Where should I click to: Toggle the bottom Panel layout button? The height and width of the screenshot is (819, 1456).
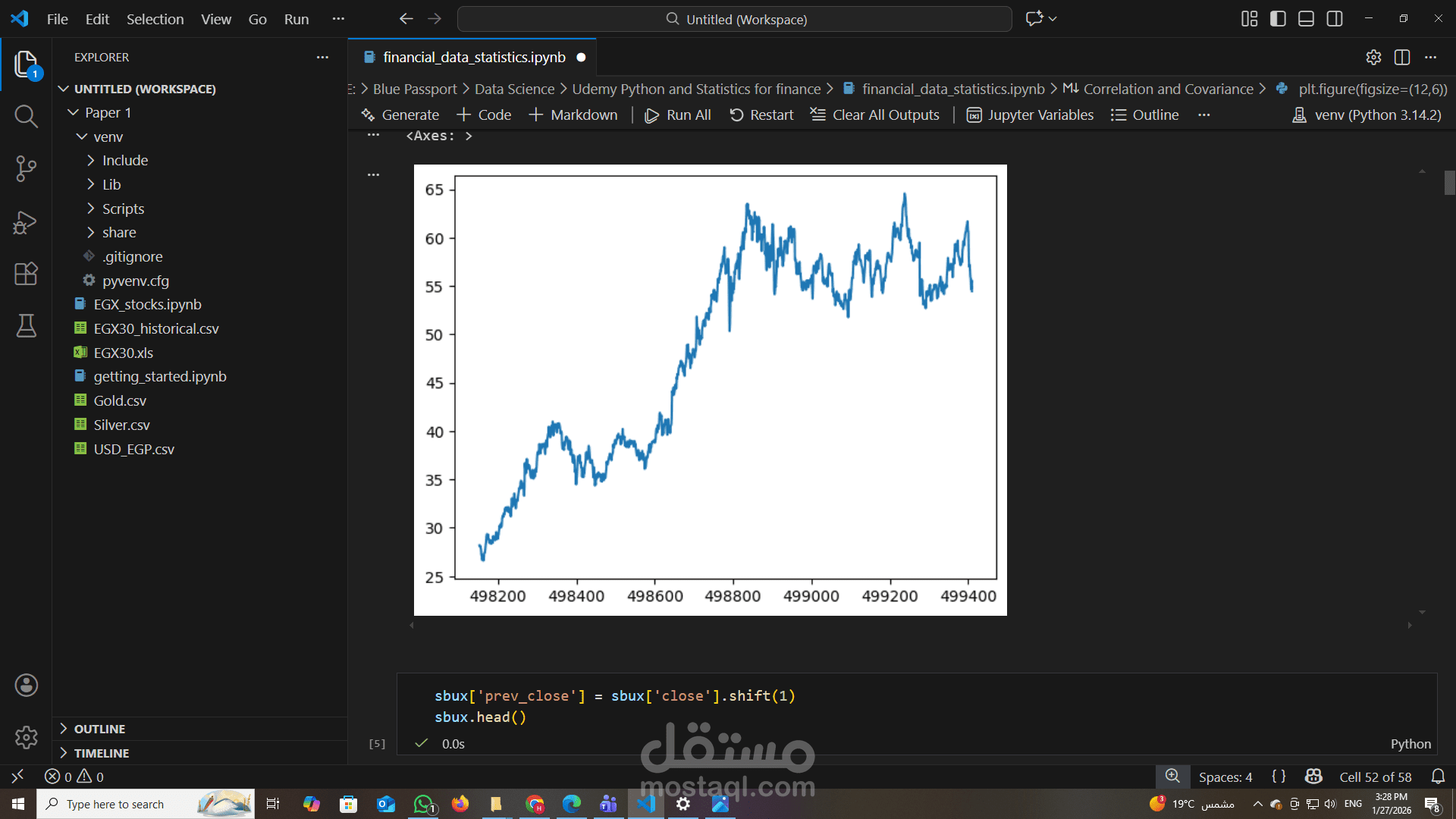tap(1306, 19)
